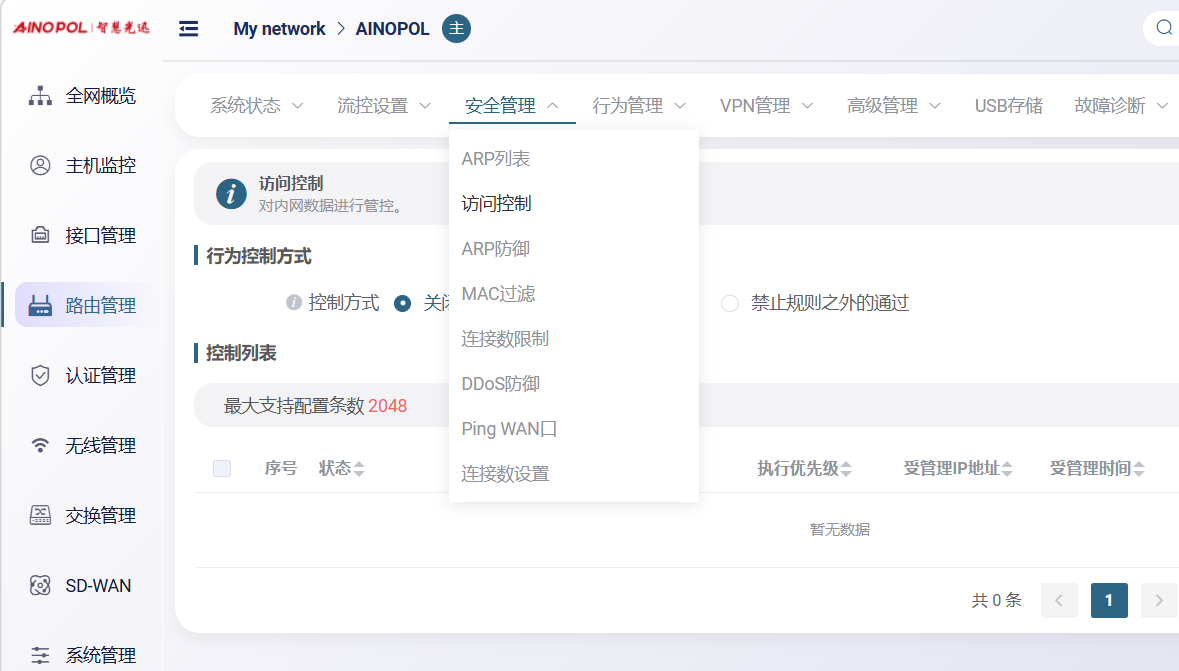This screenshot has width=1179, height=671.
Task: Select 禁止规则之外的通过 radio button
Action: point(730,303)
